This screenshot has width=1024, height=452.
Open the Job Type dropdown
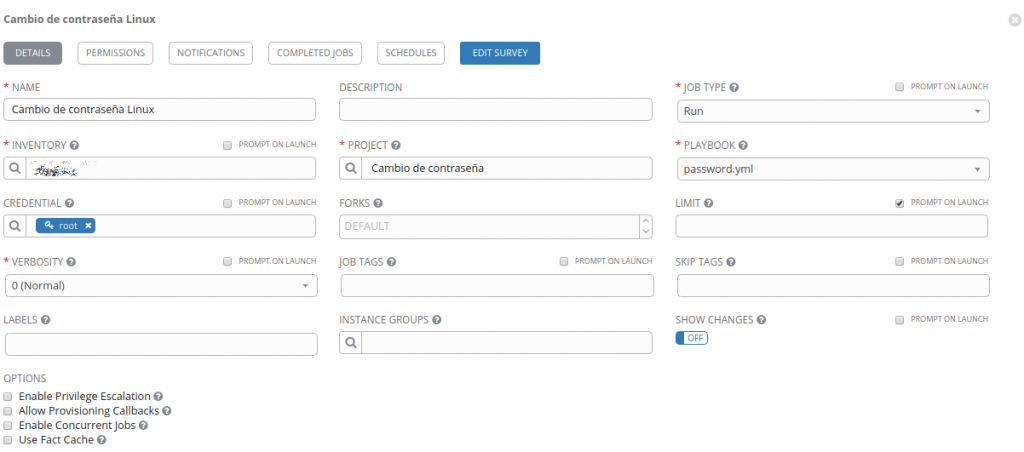833,111
